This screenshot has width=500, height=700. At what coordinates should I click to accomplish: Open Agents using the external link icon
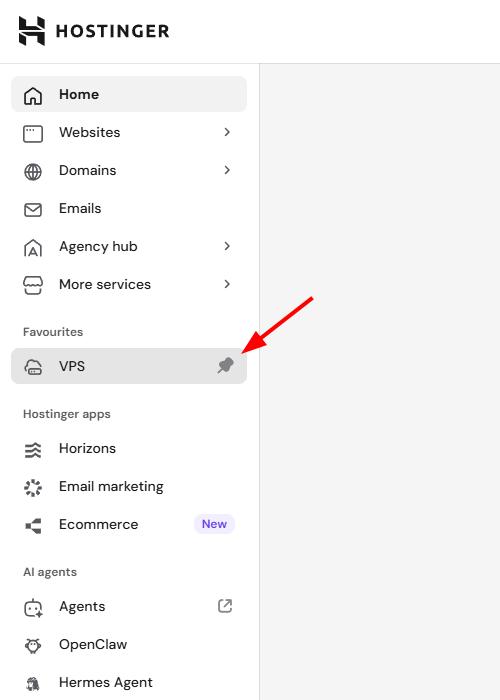225,606
